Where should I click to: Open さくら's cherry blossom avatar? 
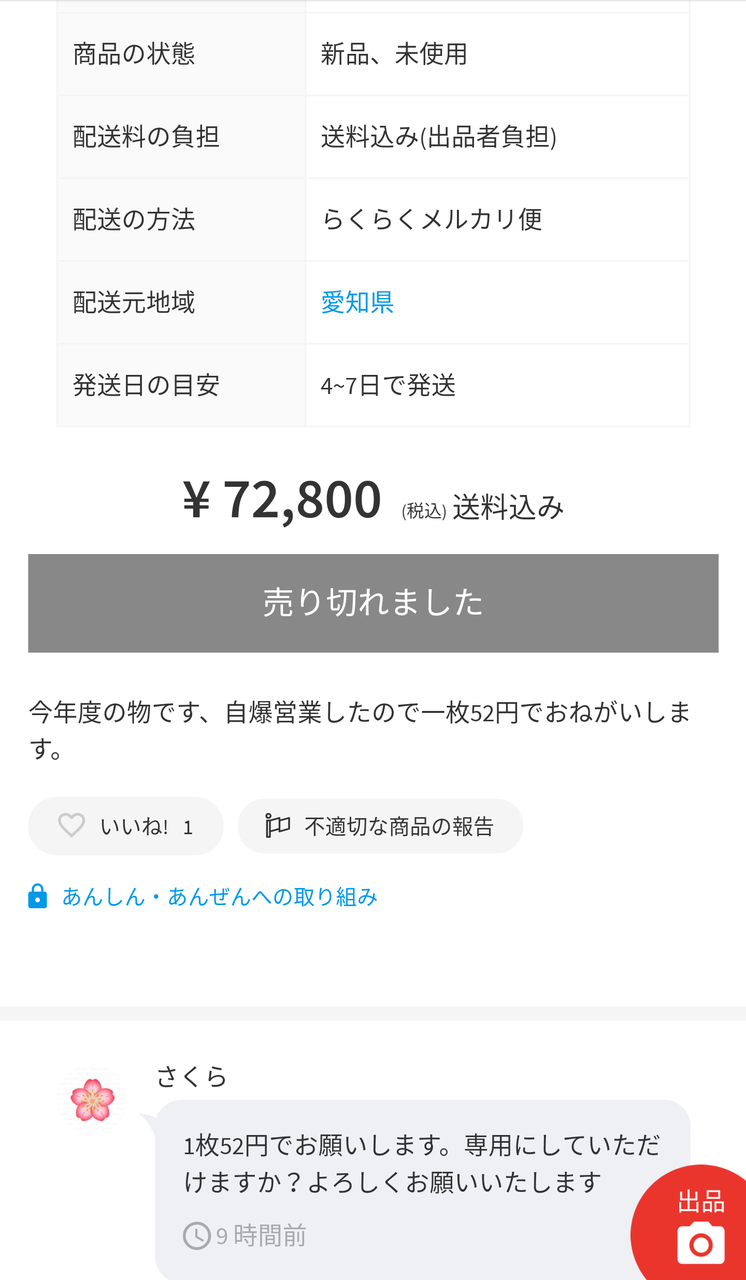point(92,1100)
